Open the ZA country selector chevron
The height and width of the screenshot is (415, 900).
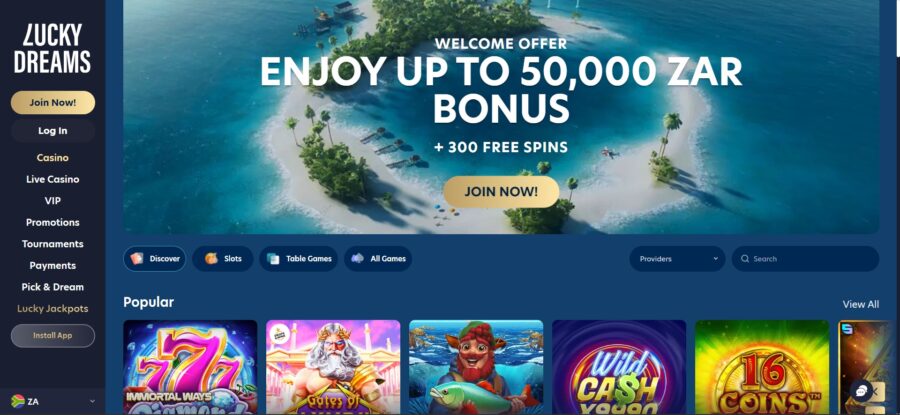[92, 401]
